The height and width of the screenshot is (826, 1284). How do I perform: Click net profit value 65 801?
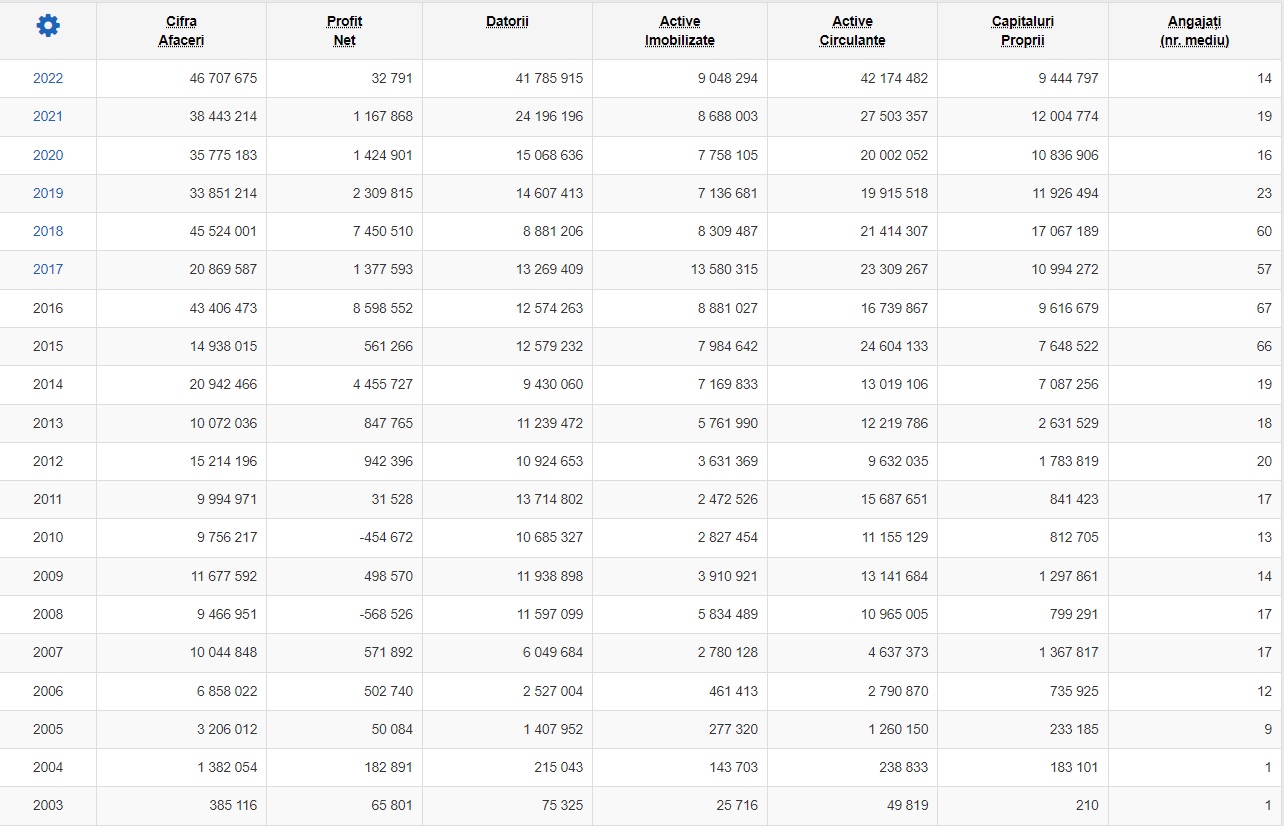(x=391, y=805)
